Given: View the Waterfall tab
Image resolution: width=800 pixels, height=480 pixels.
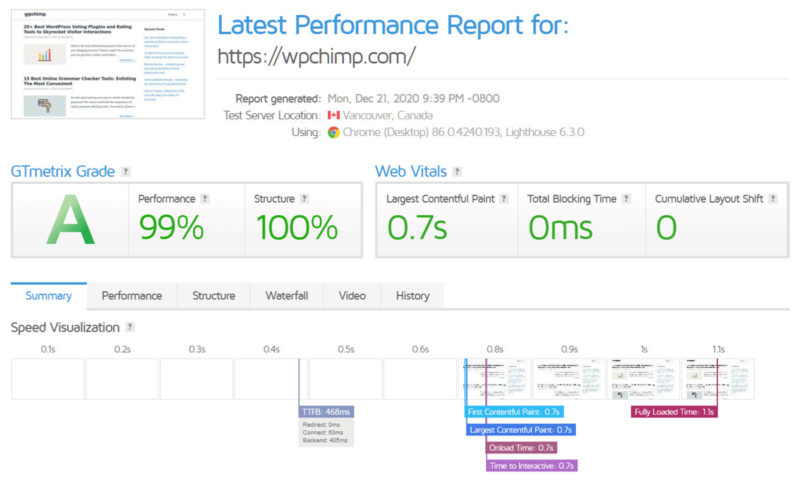Looking at the screenshot, I should point(287,296).
